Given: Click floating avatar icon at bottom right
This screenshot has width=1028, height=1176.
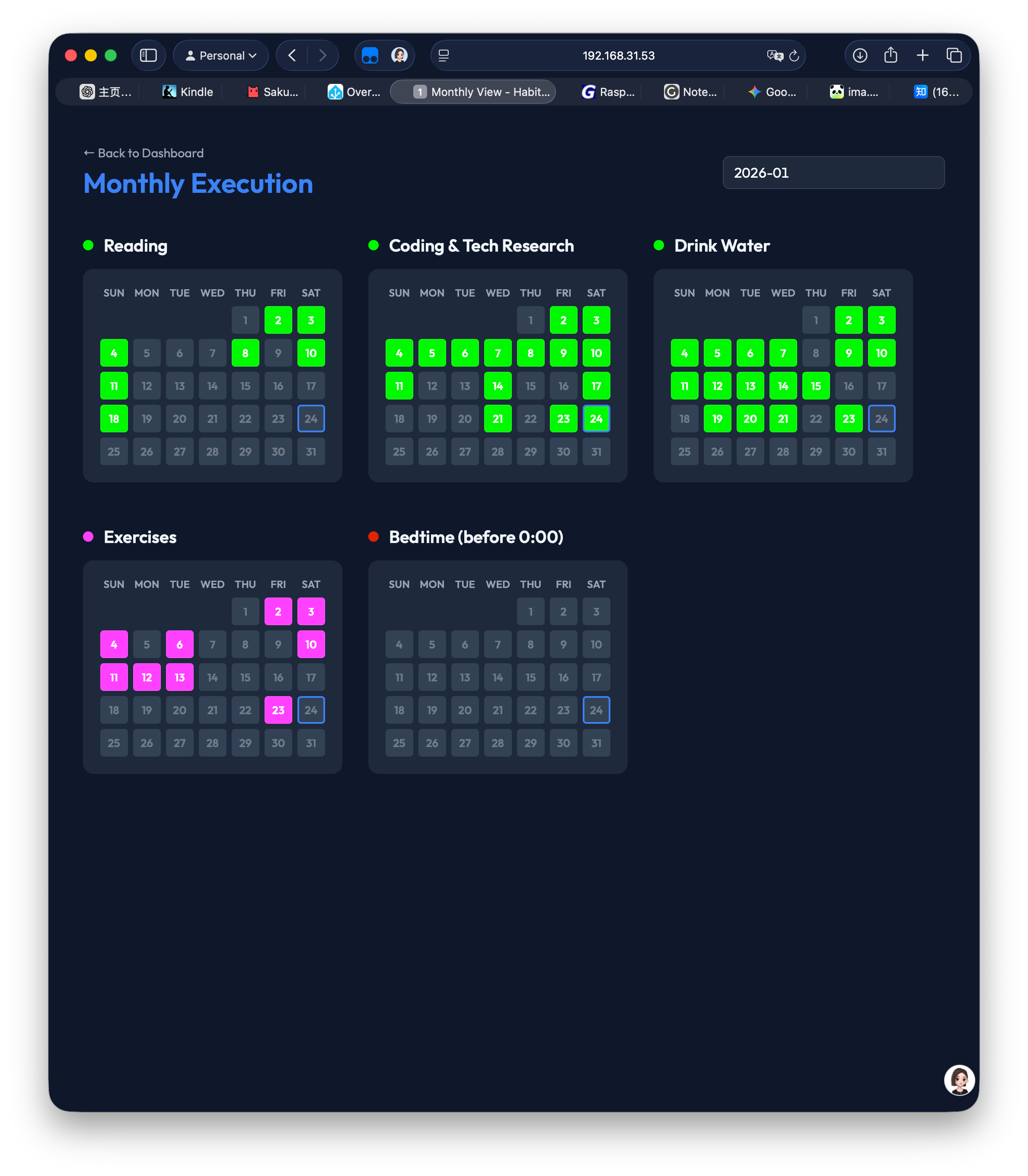Looking at the screenshot, I should point(959,1080).
